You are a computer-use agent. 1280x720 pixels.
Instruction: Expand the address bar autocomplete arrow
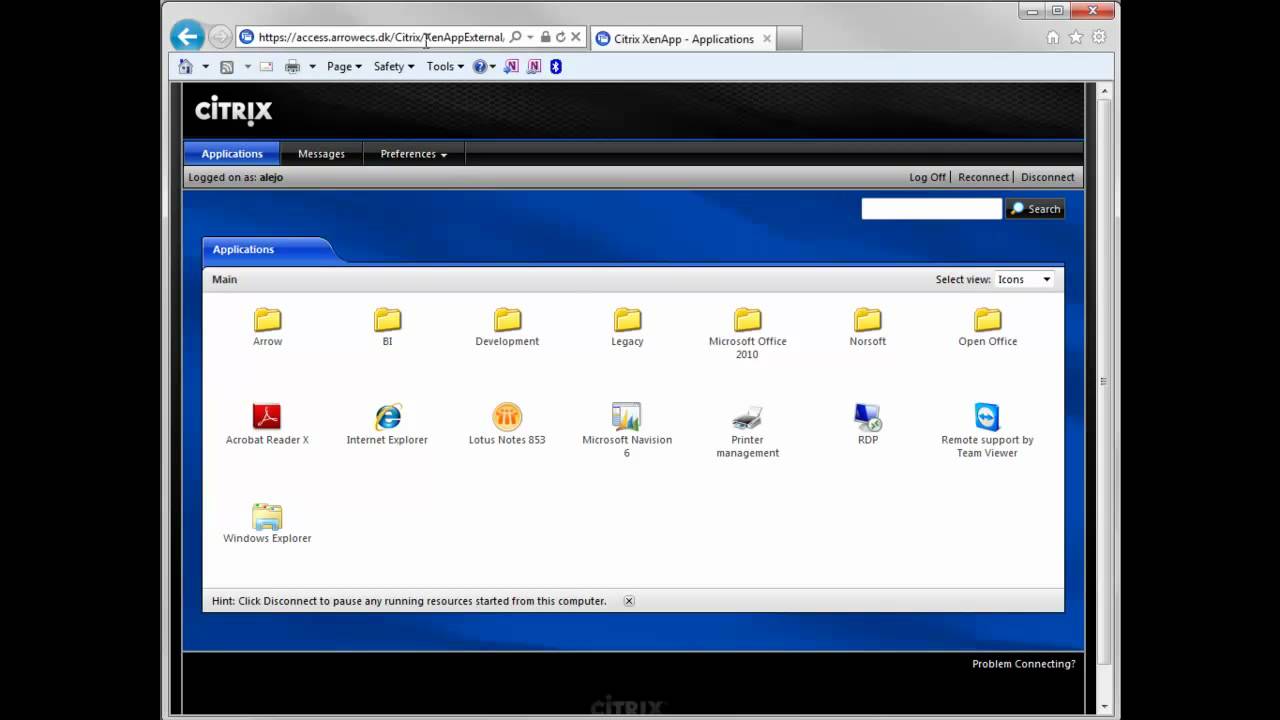[x=530, y=37]
